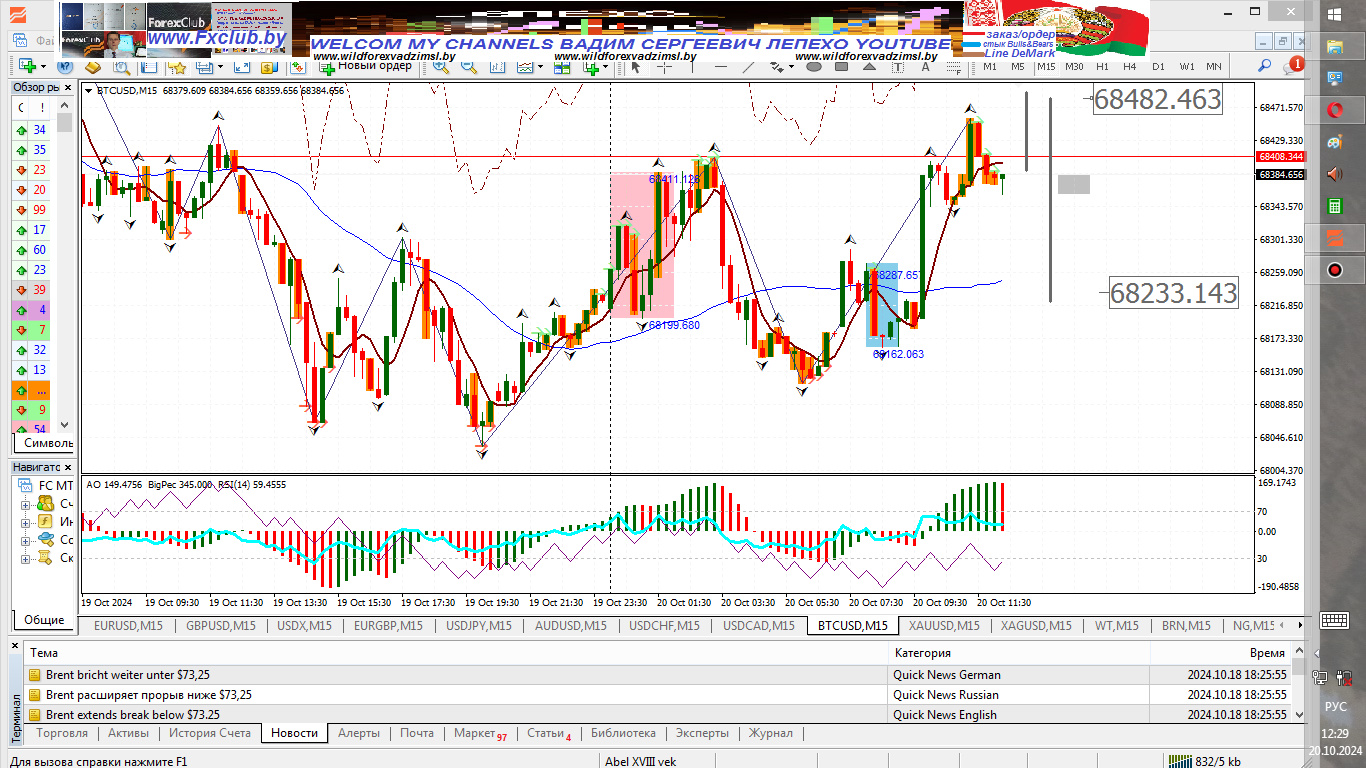
Task: Open the Маркет terminal tab
Action: 480,733
